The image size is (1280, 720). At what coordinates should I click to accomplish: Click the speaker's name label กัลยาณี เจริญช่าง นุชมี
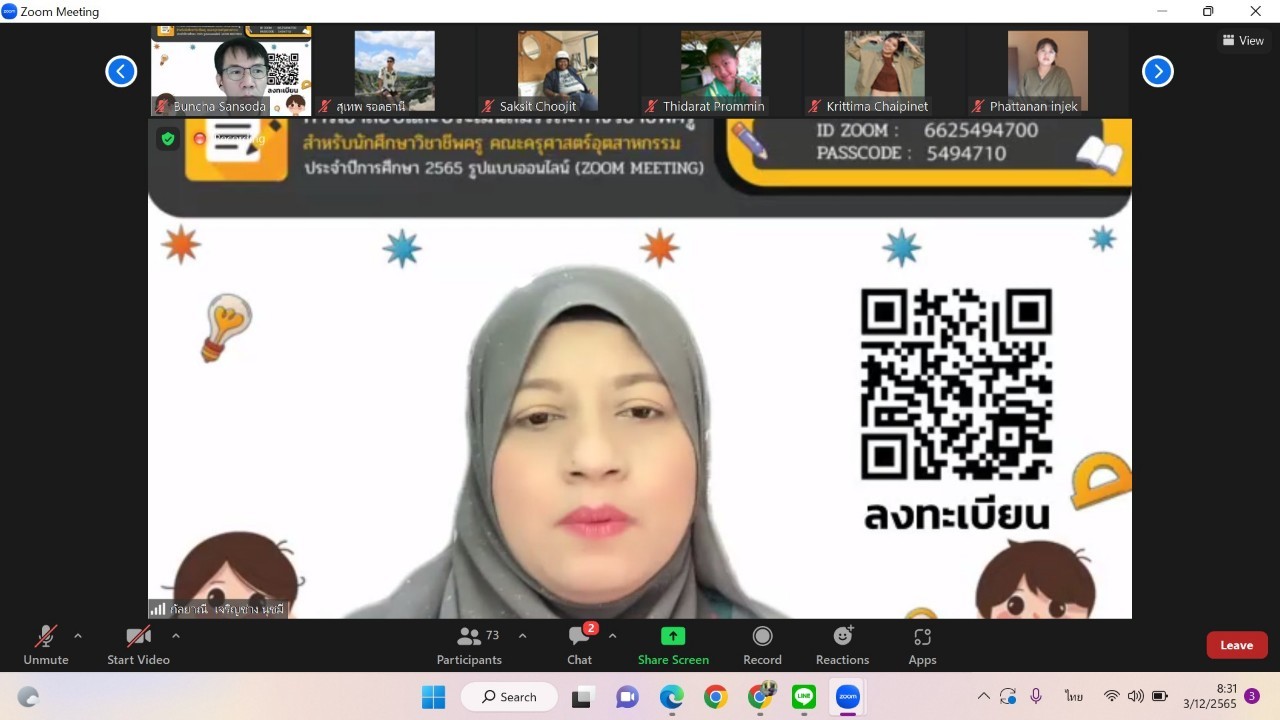pyautogui.click(x=227, y=609)
